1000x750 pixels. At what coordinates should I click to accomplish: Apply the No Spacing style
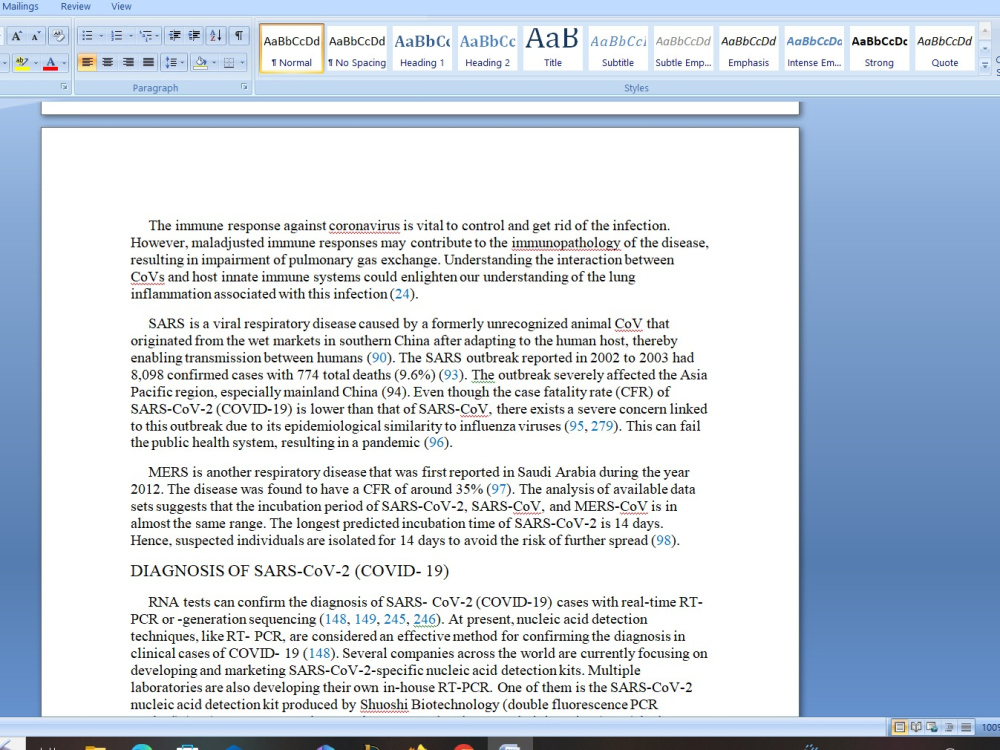(x=357, y=48)
